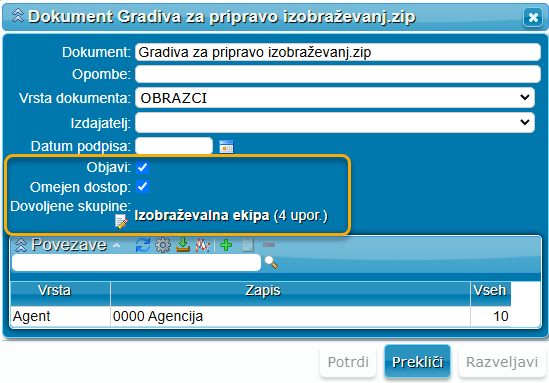Collapse the Povezave panel

tap(21, 245)
